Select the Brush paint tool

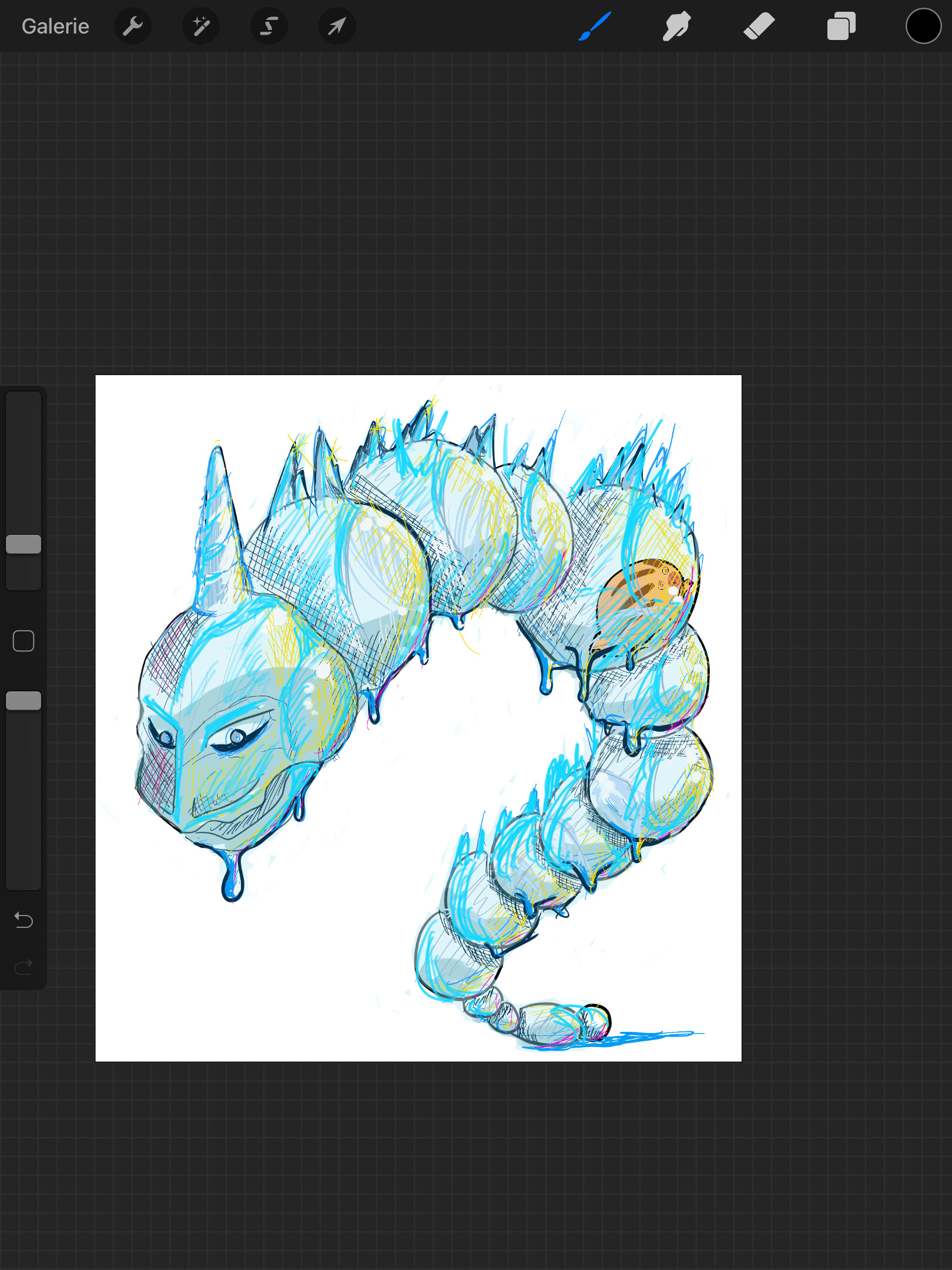pyautogui.click(x=595, y=26)
